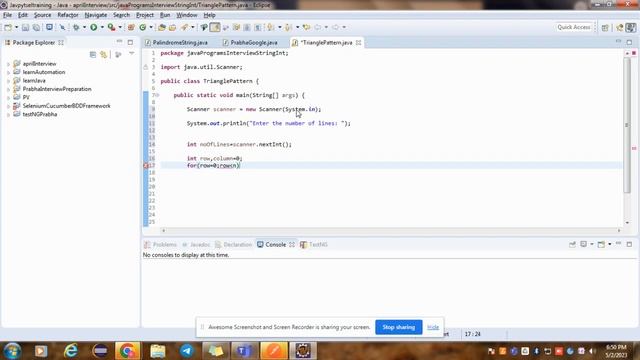The height and width of the screenshot is (360, 640).
Task: Expand the learnJava project
Action: [x=8, y=81]
